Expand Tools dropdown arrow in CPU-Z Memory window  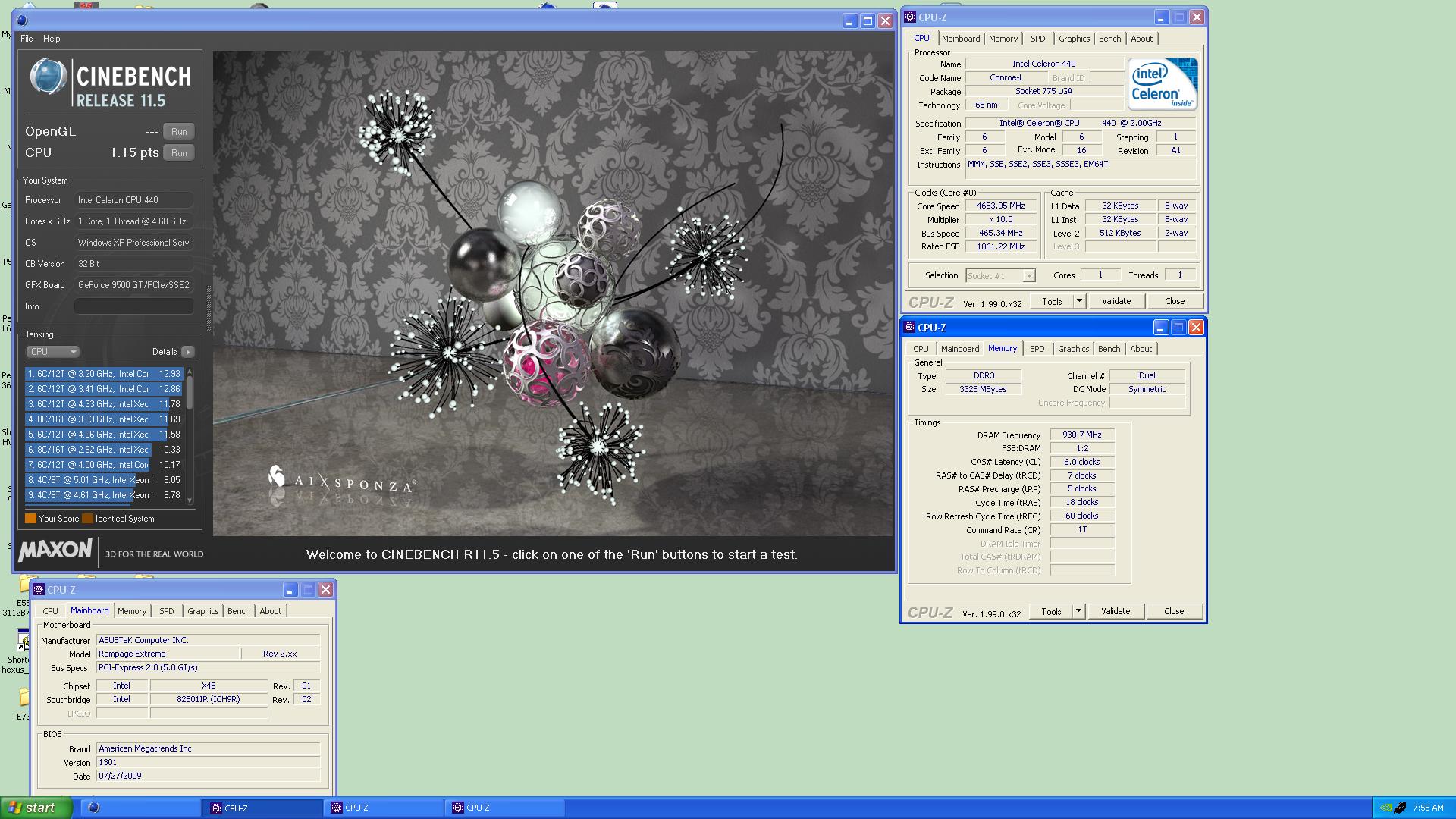tap(1078, 612)
